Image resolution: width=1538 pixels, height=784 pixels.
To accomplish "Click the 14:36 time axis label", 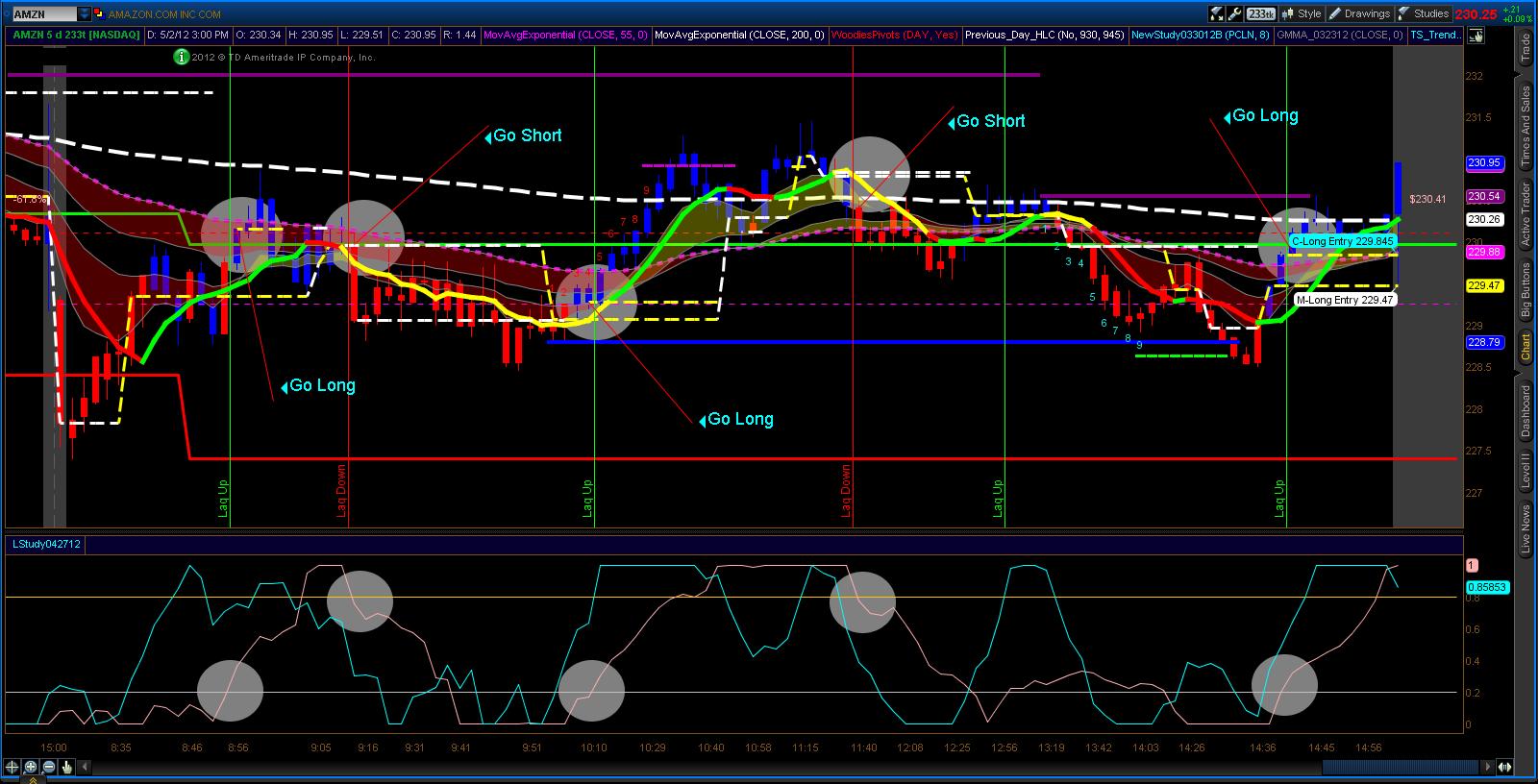I will 1262,747.
